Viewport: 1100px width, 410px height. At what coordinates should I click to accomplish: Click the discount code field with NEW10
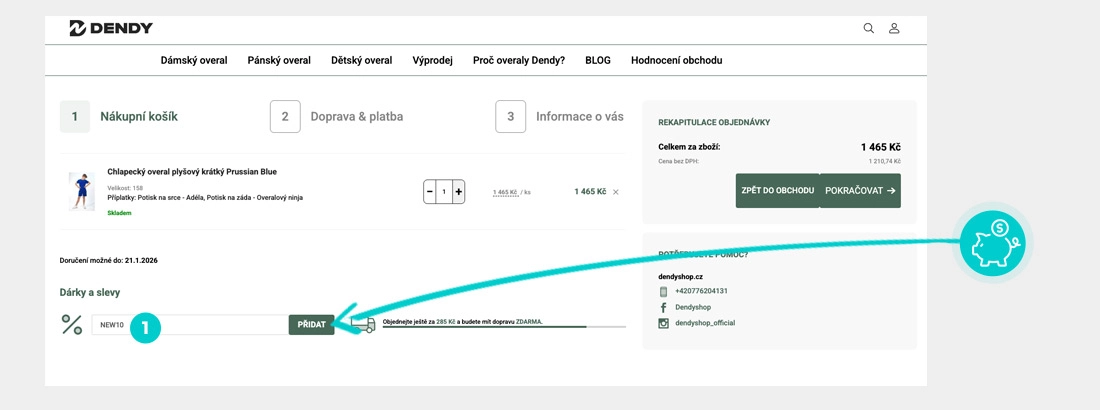(x=190, y=325)
